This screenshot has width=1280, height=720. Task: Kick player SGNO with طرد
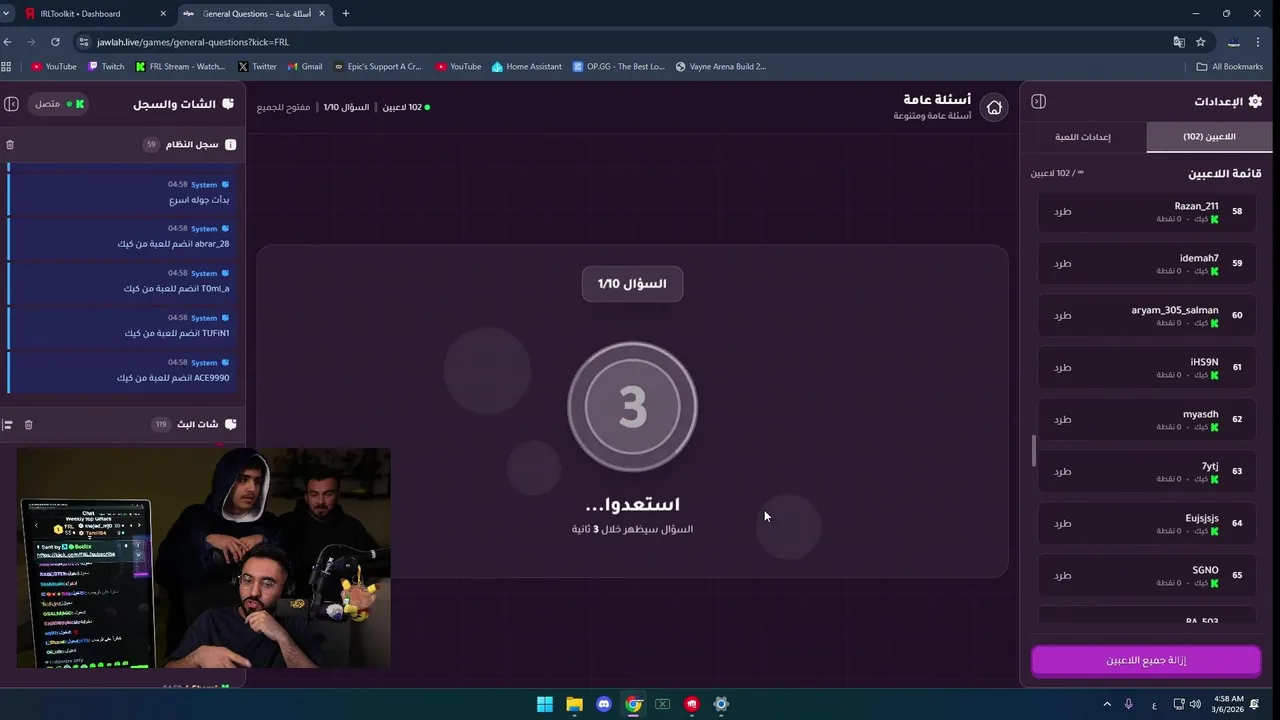pyautogui.click(x=1062, y=576)
